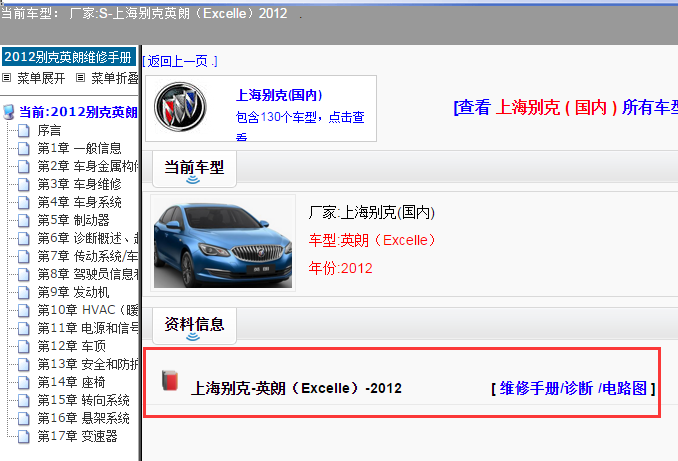678x461 pixels.
Task: Click the page icon beside 序言
Action: (24, 131)
